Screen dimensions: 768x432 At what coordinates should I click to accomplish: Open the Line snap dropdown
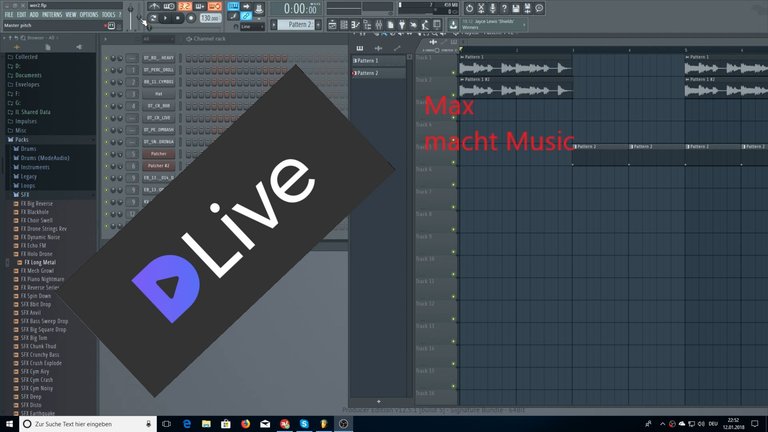(252, 26)
